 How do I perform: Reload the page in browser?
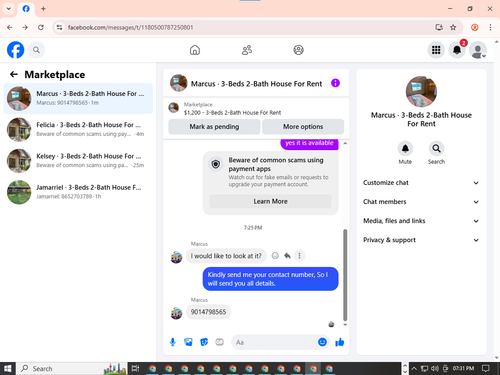tap(41, 27)
